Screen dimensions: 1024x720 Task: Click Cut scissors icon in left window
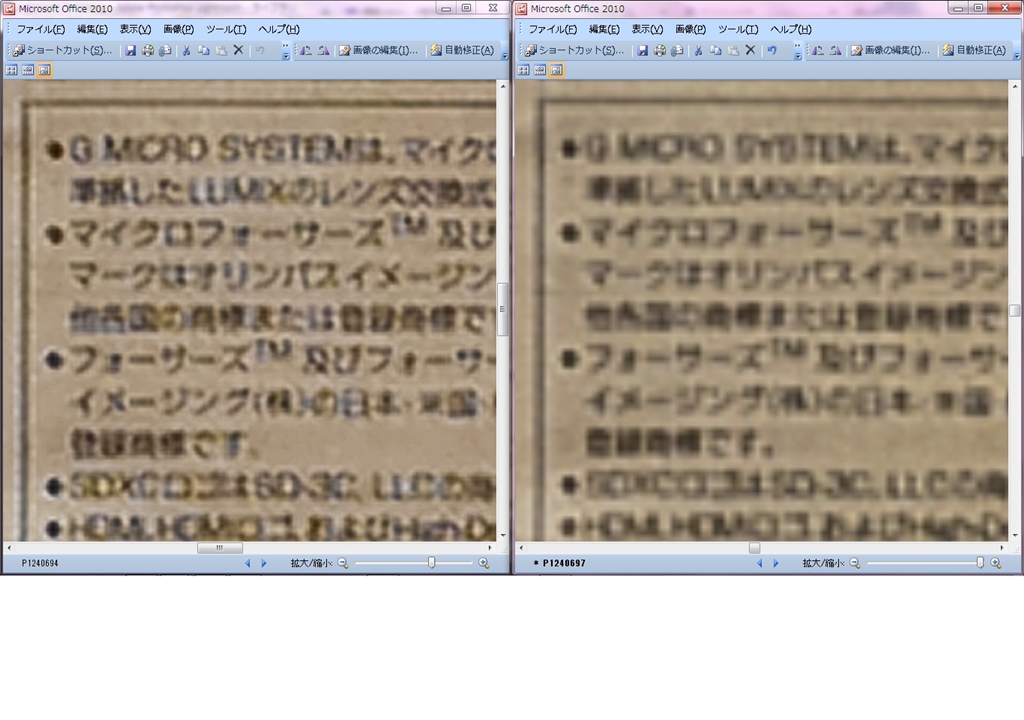point(186,50)
